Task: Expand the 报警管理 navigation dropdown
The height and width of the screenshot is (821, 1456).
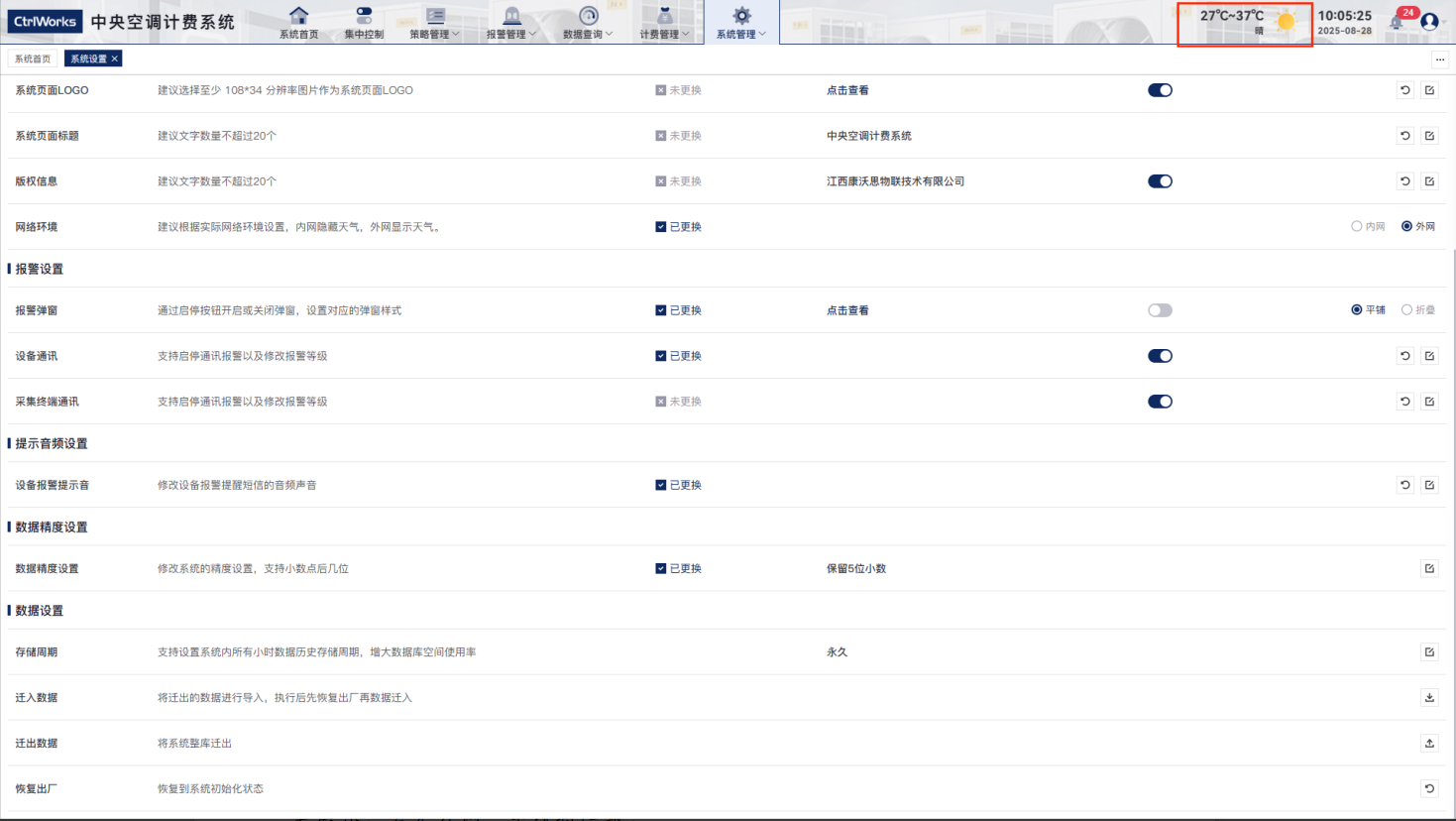Action: pos(511,23)
